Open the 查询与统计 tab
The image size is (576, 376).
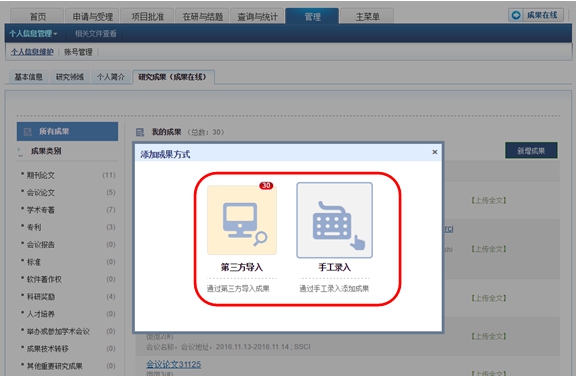(257, 17)
